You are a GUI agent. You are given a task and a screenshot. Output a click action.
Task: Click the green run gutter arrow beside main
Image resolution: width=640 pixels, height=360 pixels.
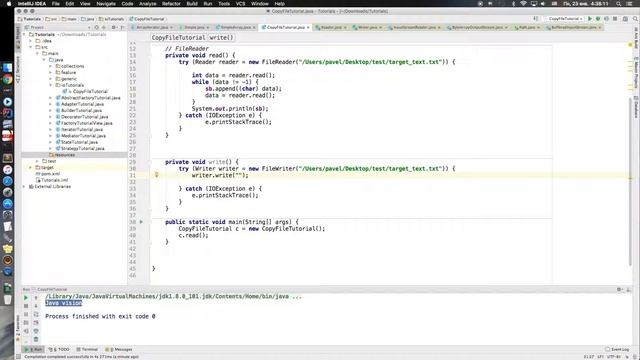[141, 222]
